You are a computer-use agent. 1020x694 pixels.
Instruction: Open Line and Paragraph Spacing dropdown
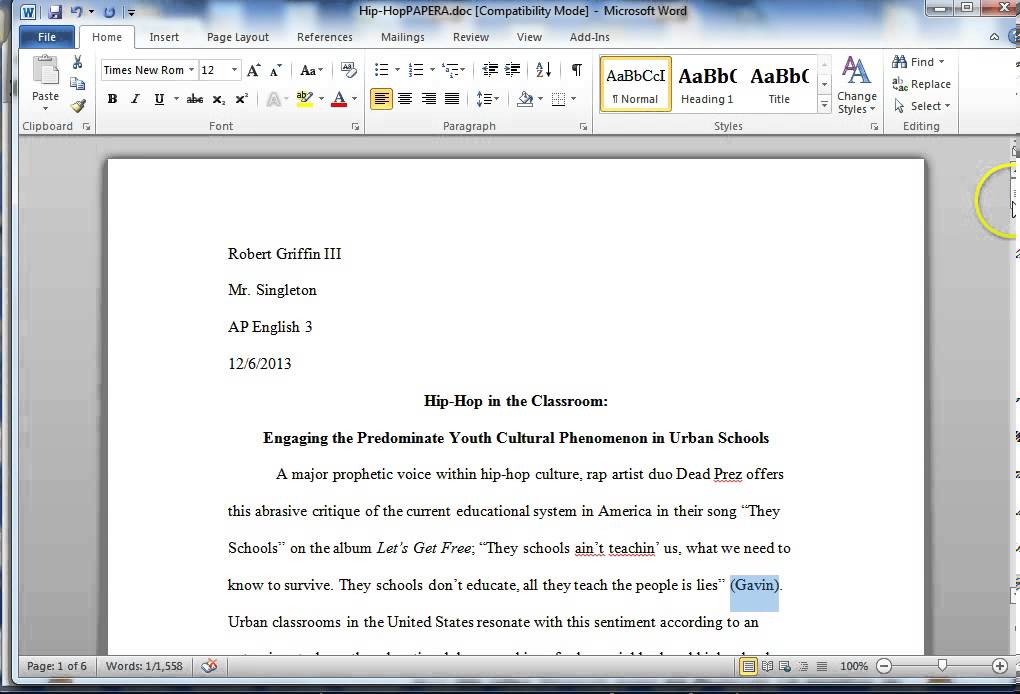[x=487, y=99]
